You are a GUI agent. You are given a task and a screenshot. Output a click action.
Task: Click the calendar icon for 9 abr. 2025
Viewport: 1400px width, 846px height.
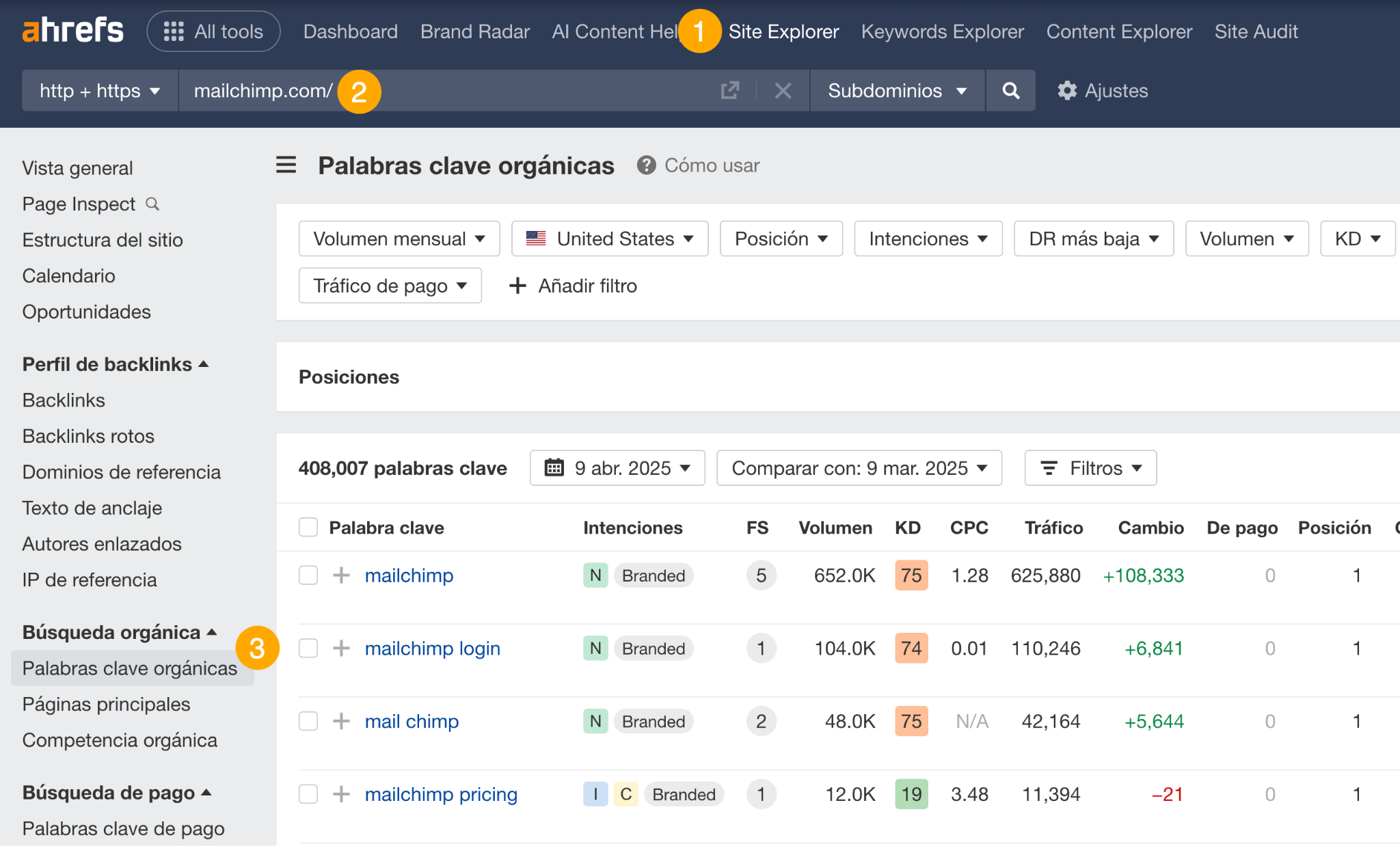[x=554, y=467]
